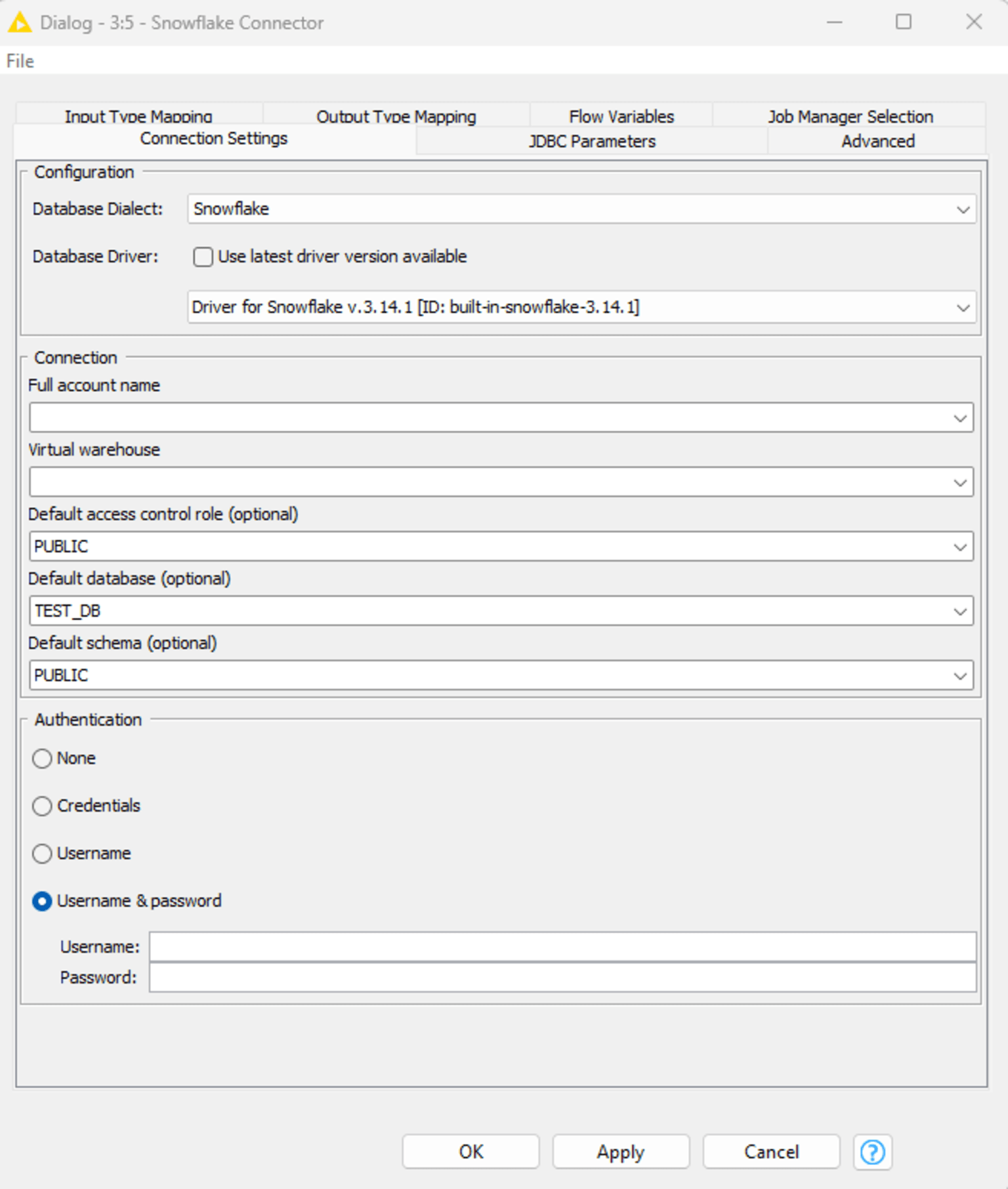Switch to JDBC Parameters tab
The width and height of the screenshot is (1008, 1189).
[592, 141]
